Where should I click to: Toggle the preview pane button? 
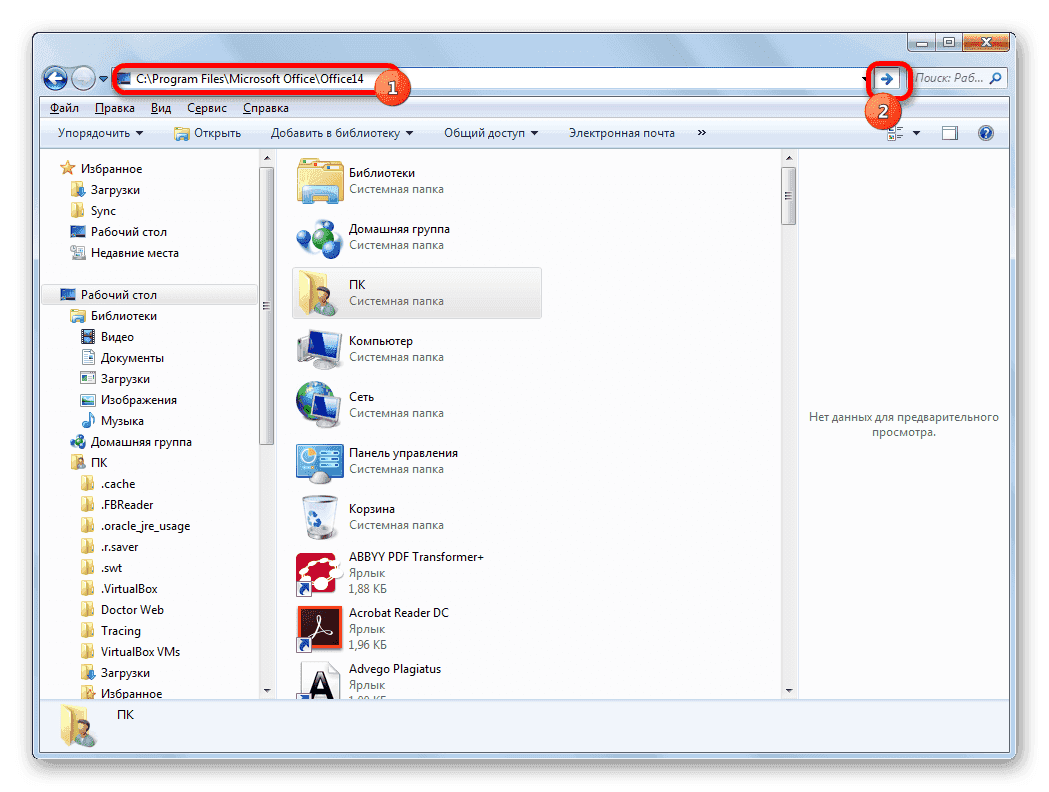(950, 133)
